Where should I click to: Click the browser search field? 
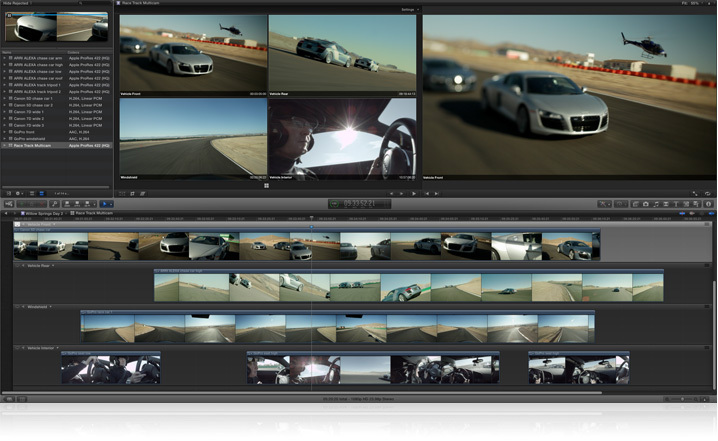pos(94,3)
